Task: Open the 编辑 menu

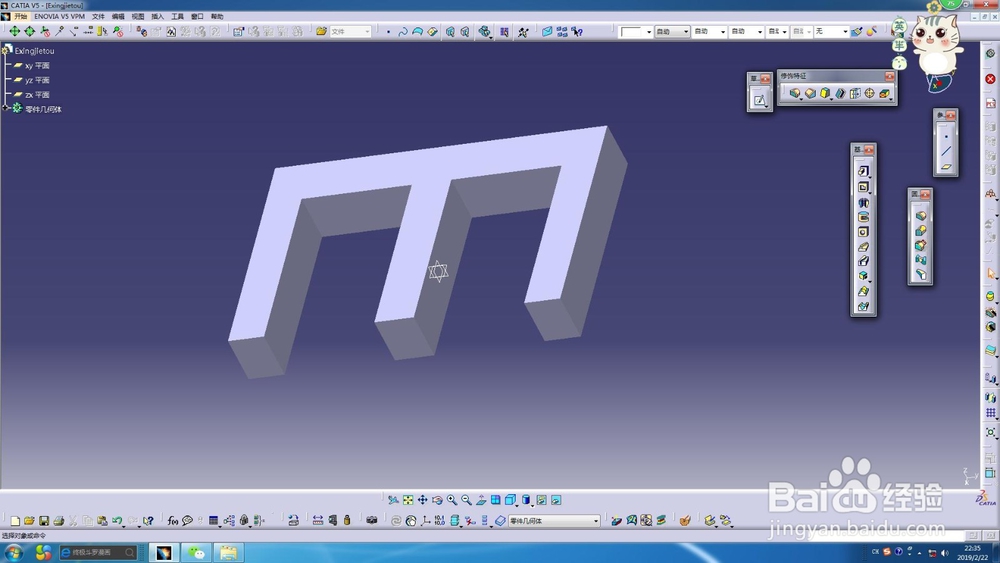Action: 118,16
